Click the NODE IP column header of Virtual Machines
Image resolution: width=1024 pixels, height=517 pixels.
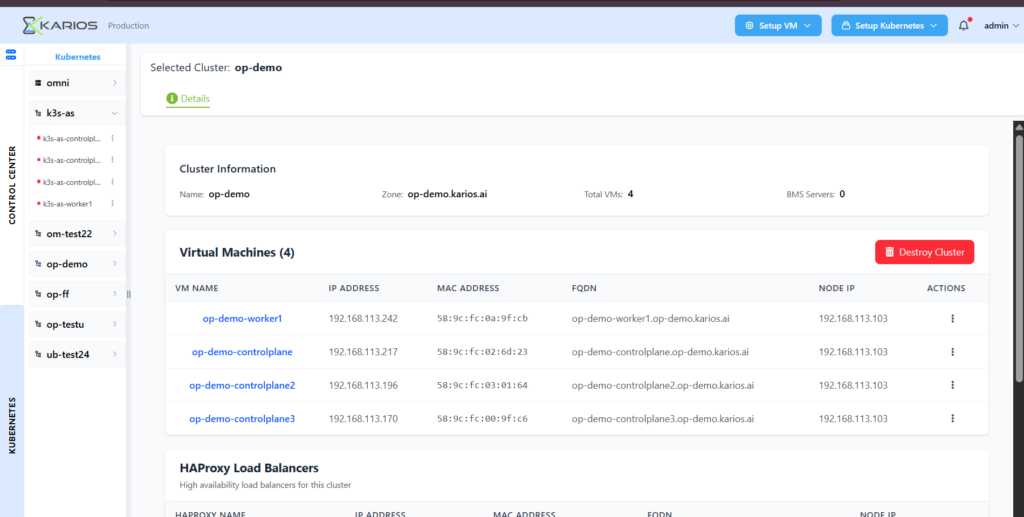[837, 288]
